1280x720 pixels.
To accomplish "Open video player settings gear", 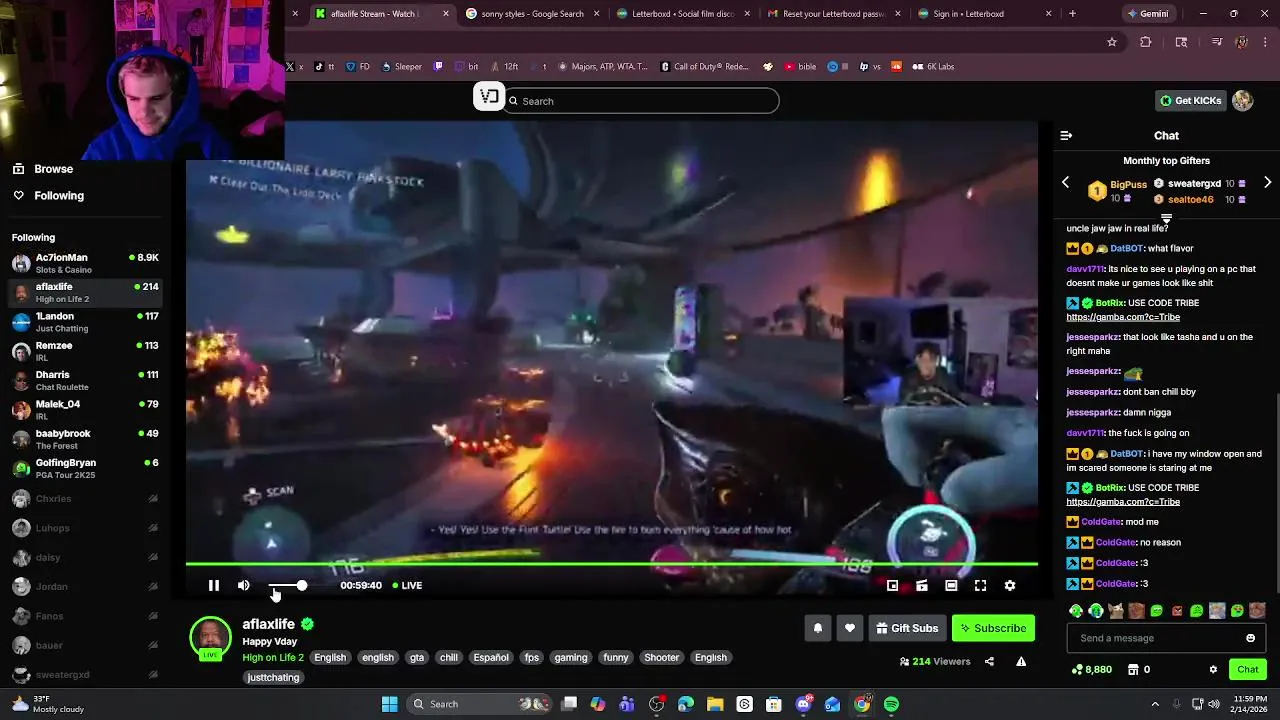I will click(1010, 586).
